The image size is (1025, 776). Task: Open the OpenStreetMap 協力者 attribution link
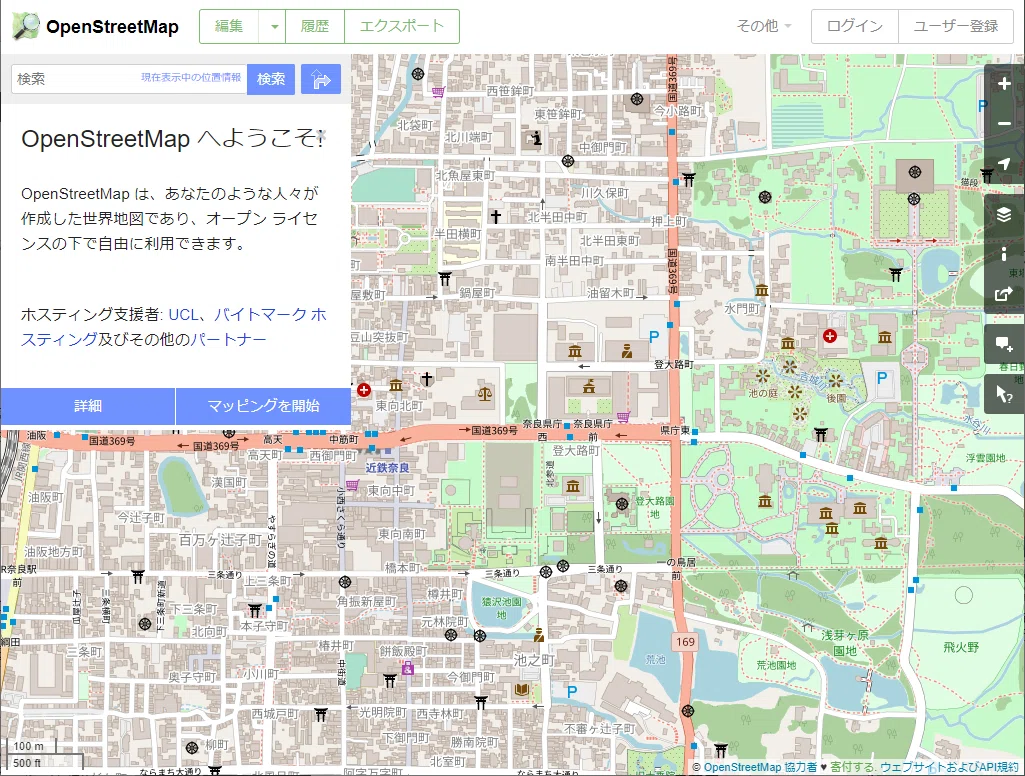click(760, 767)
